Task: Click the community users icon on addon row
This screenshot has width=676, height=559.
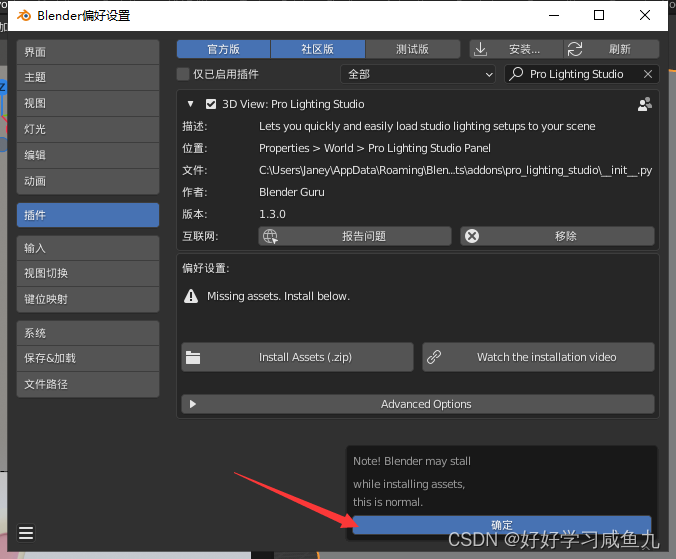Action: pos(645,104)
